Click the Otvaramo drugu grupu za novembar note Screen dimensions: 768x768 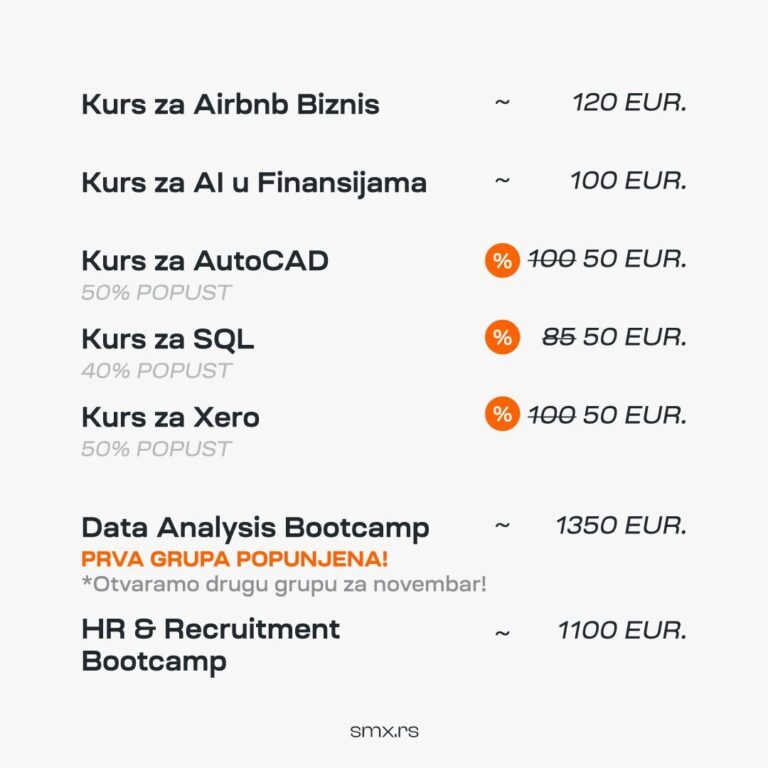[284, 583]
